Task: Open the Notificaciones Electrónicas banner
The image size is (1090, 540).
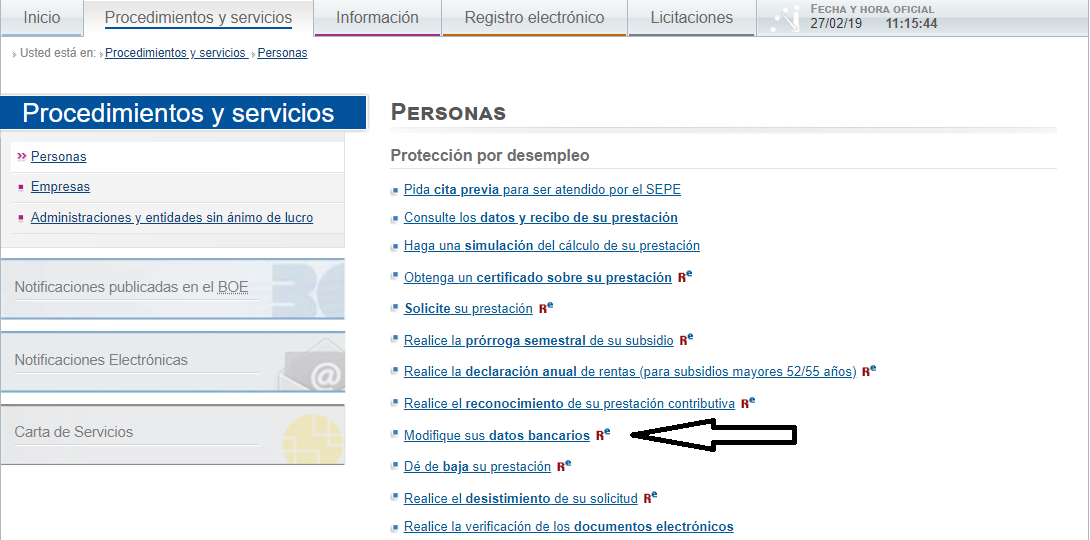Action: click(172, 361)
